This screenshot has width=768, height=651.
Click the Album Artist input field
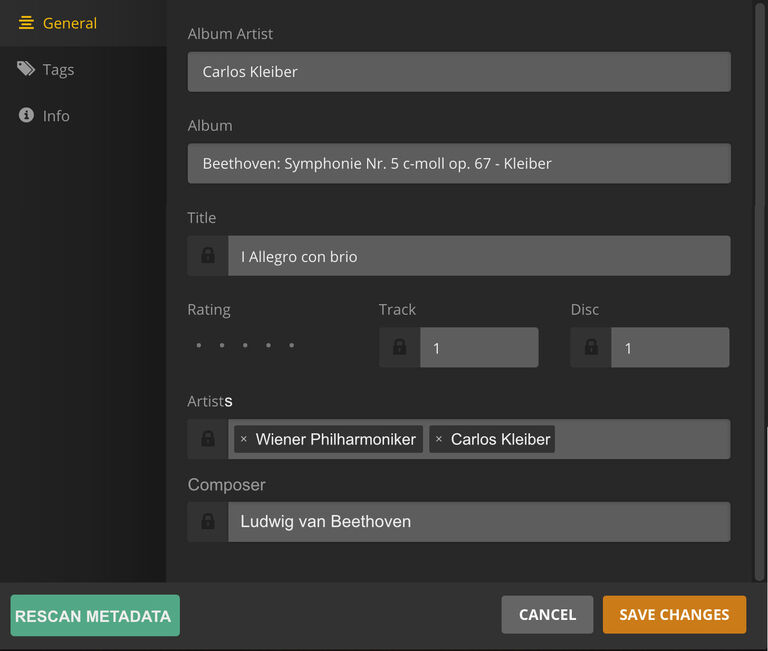point(459,72)
